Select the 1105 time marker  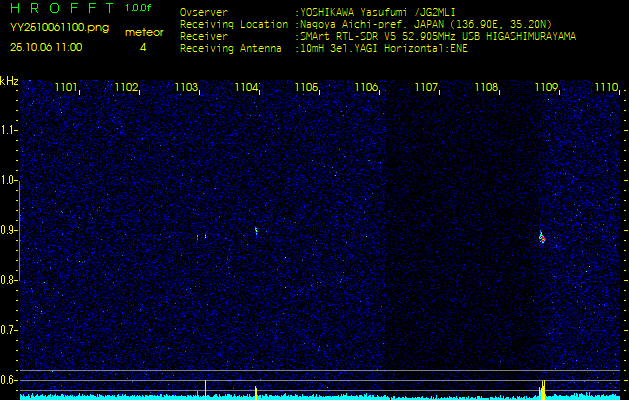[x=306, y=88]
